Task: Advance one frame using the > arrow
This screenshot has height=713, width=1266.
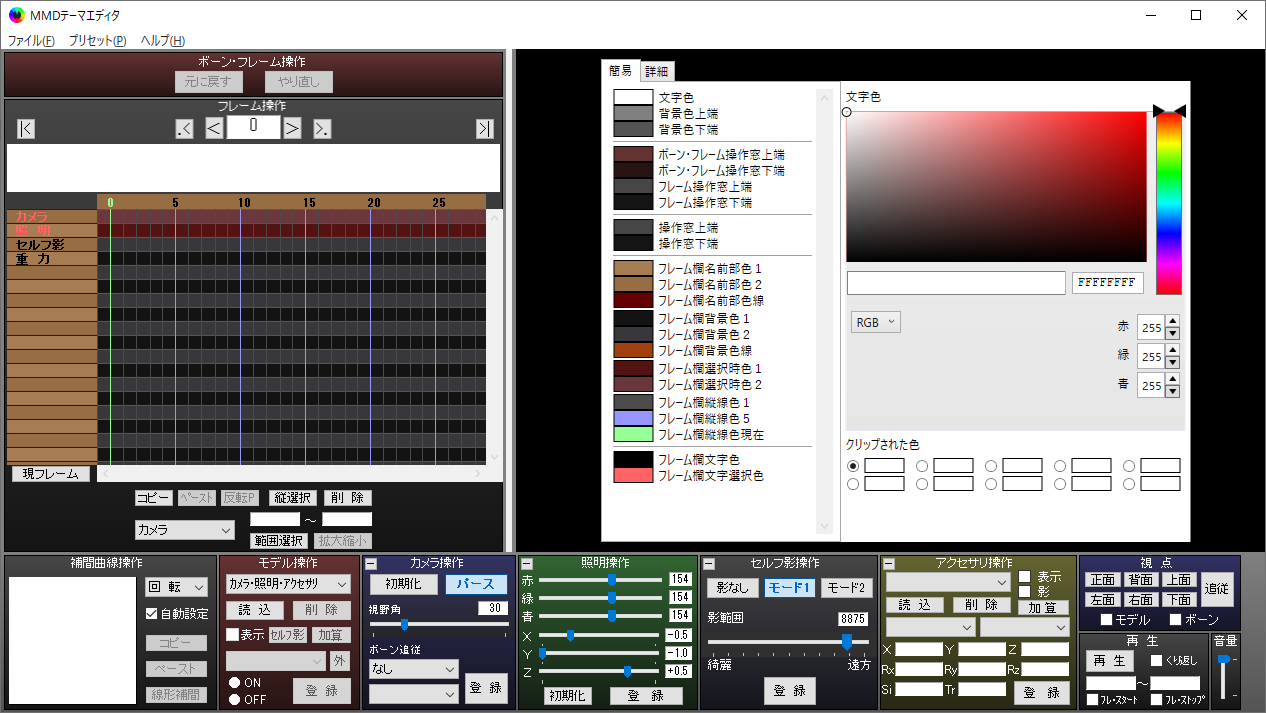Action: point(290,127)
